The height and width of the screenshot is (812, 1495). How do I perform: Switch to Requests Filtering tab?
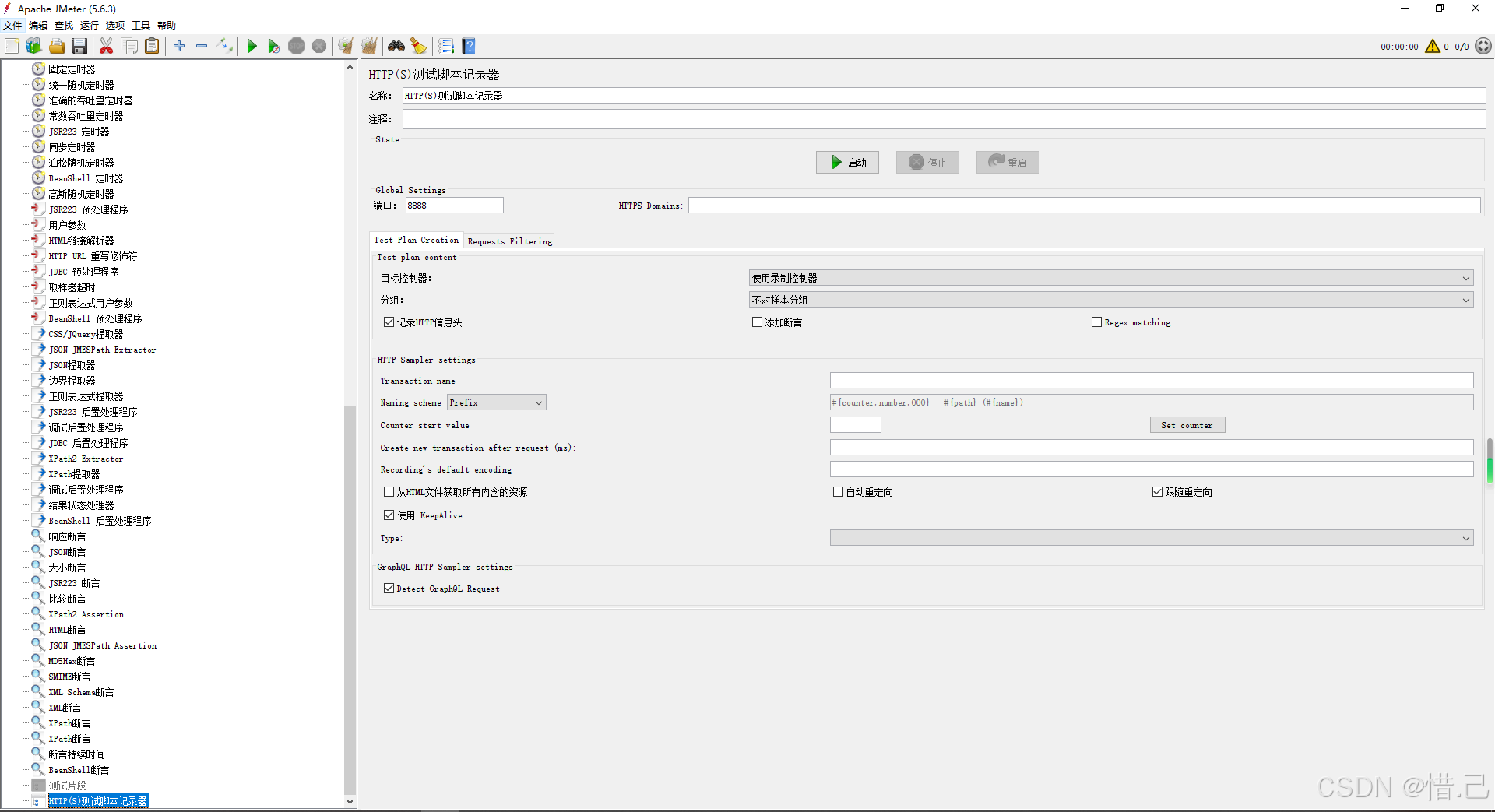pos(510,241)
